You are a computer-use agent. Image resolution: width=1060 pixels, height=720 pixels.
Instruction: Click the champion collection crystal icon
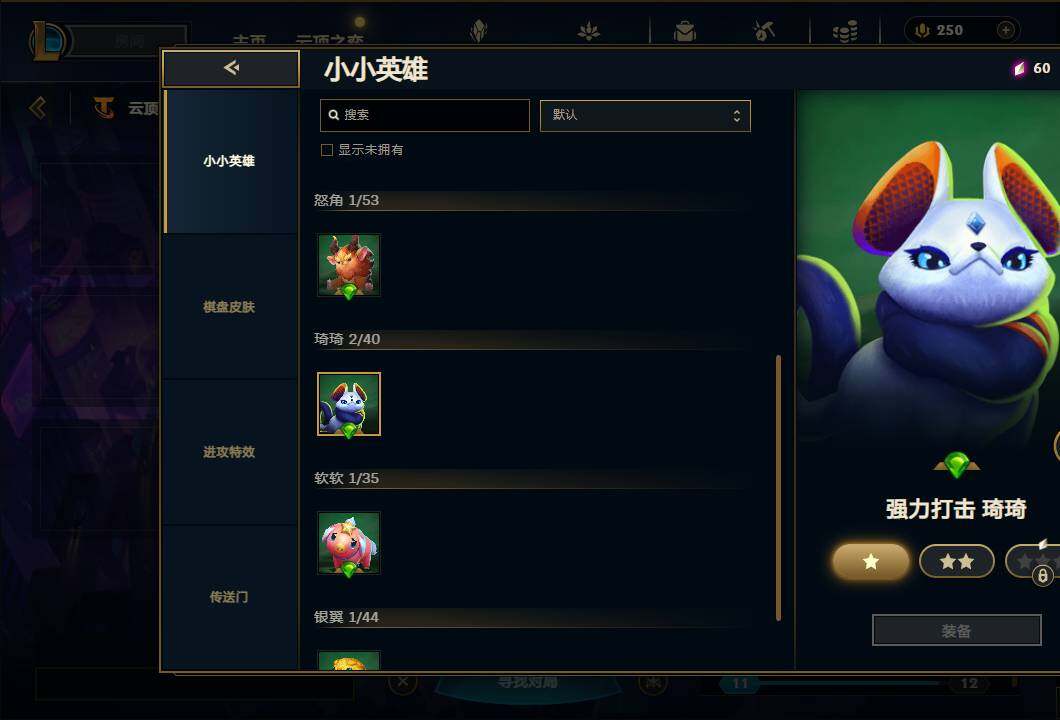tap(479, 30)
